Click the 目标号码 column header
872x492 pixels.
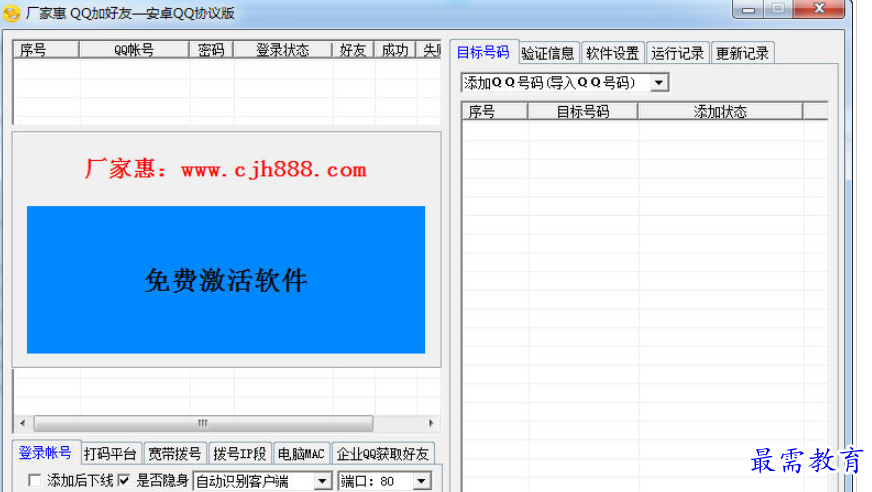[583, 112]
